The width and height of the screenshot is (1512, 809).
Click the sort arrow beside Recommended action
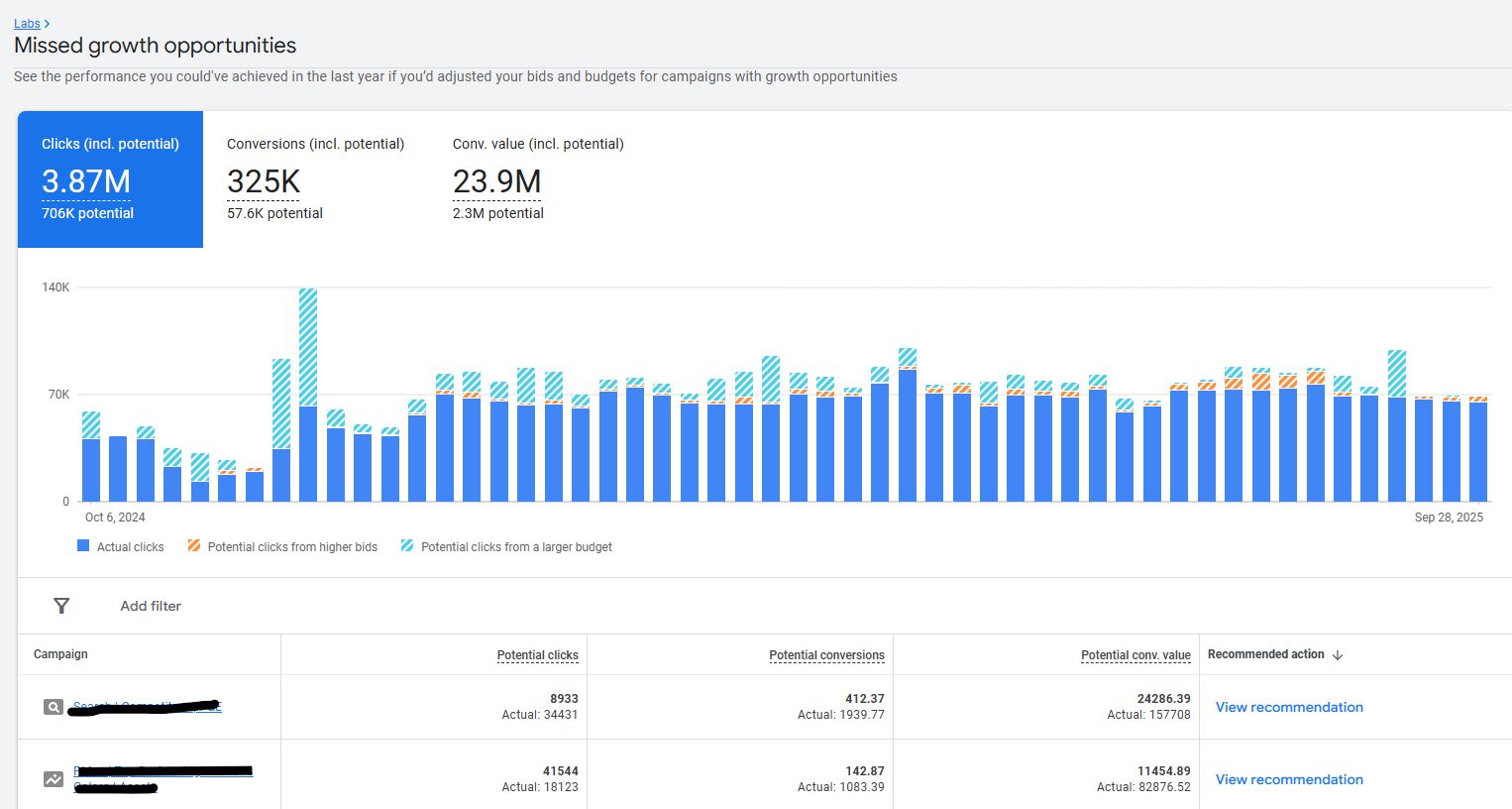pos(1338,655)
